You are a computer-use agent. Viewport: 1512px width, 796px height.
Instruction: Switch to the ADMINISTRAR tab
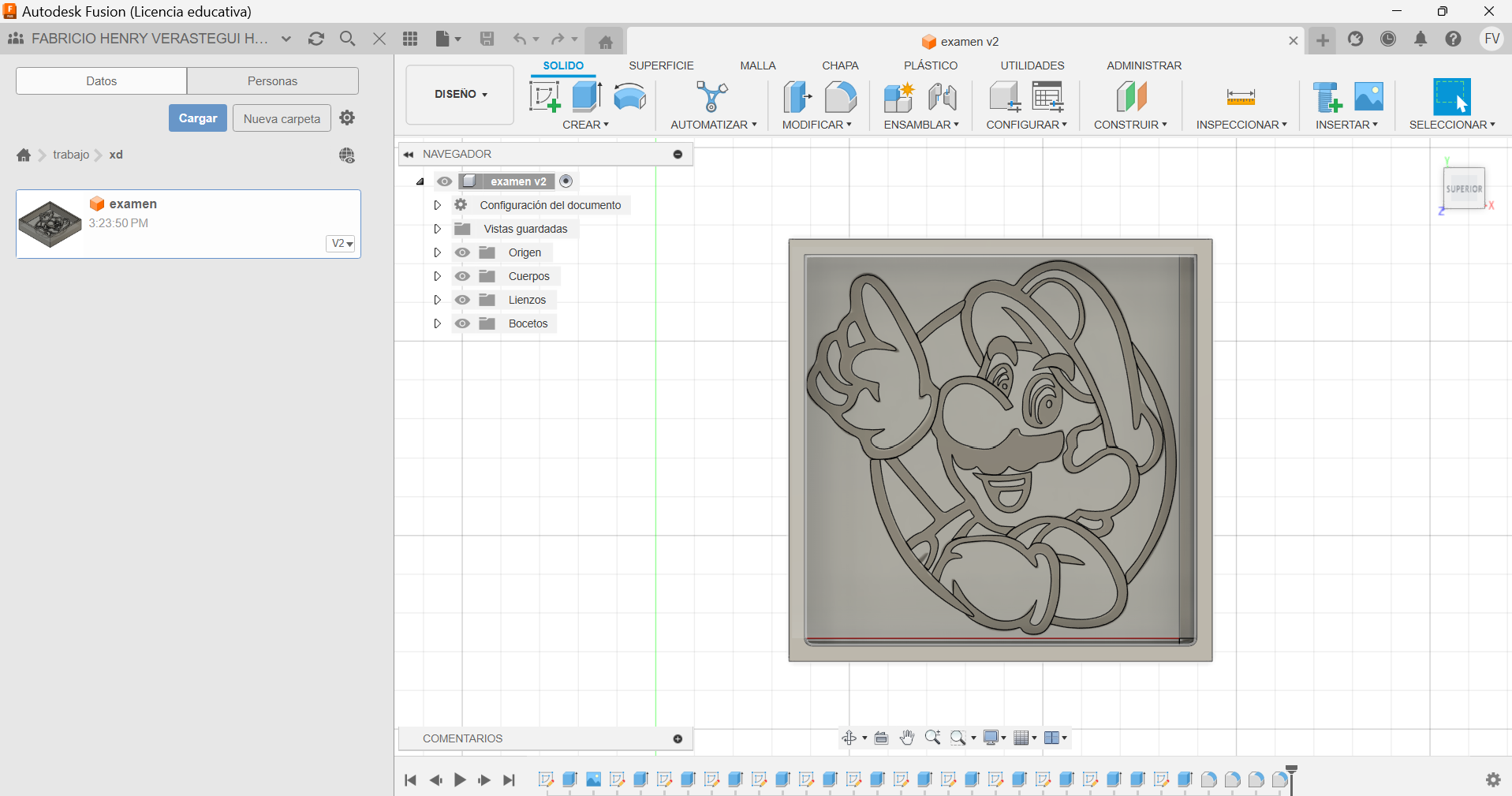[x=1144, y=65]
